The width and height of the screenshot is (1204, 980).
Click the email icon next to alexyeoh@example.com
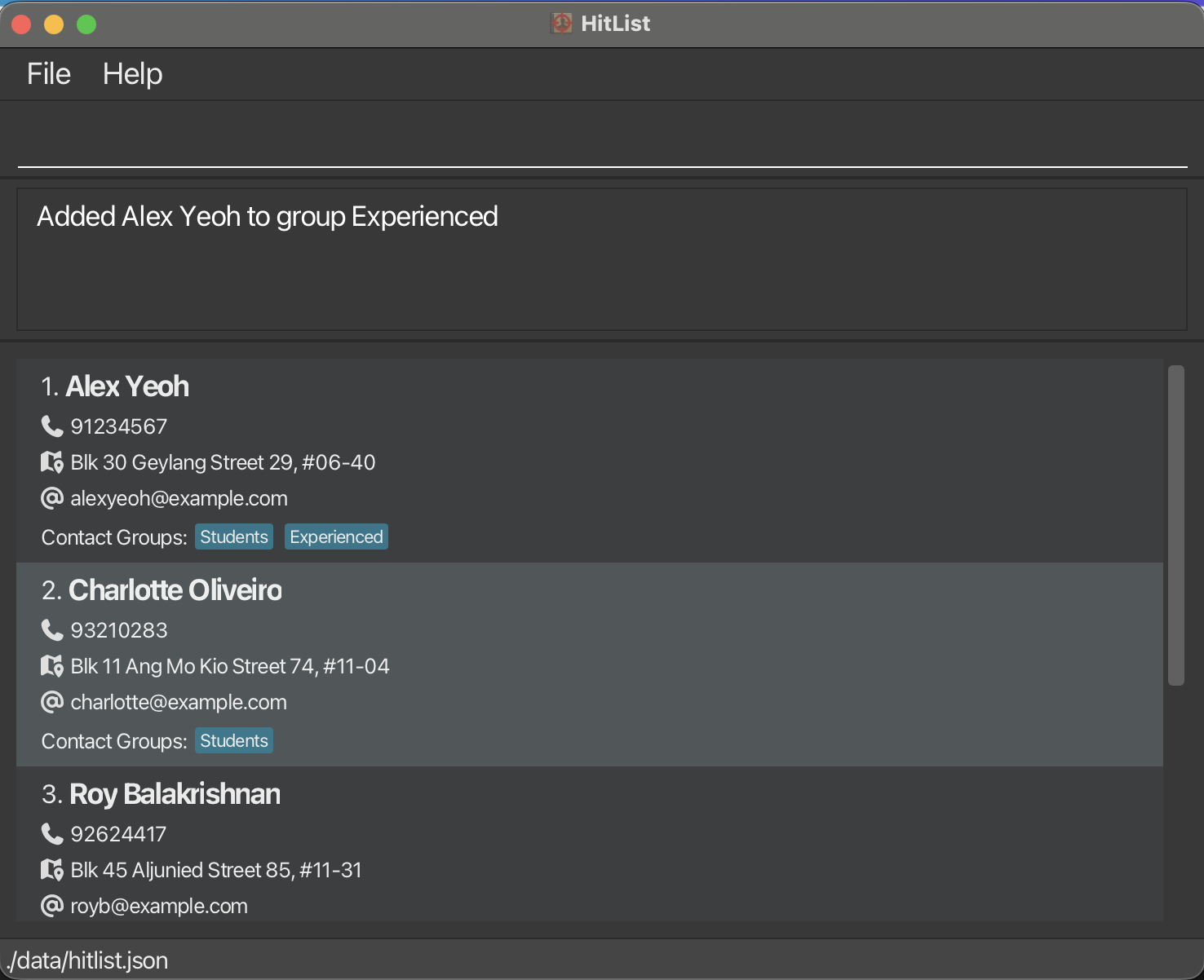click(52, 498)
